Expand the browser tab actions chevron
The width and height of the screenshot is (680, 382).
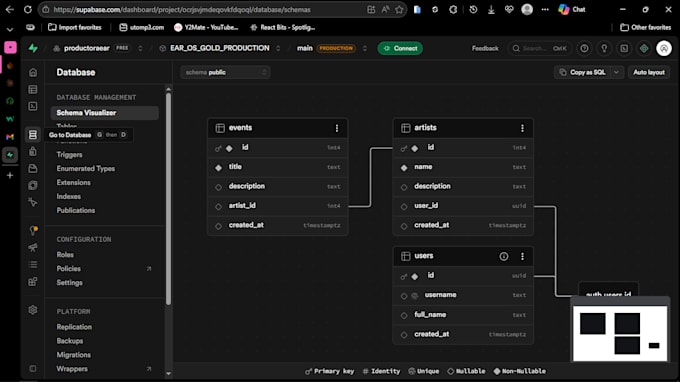[x=10, y=29]
